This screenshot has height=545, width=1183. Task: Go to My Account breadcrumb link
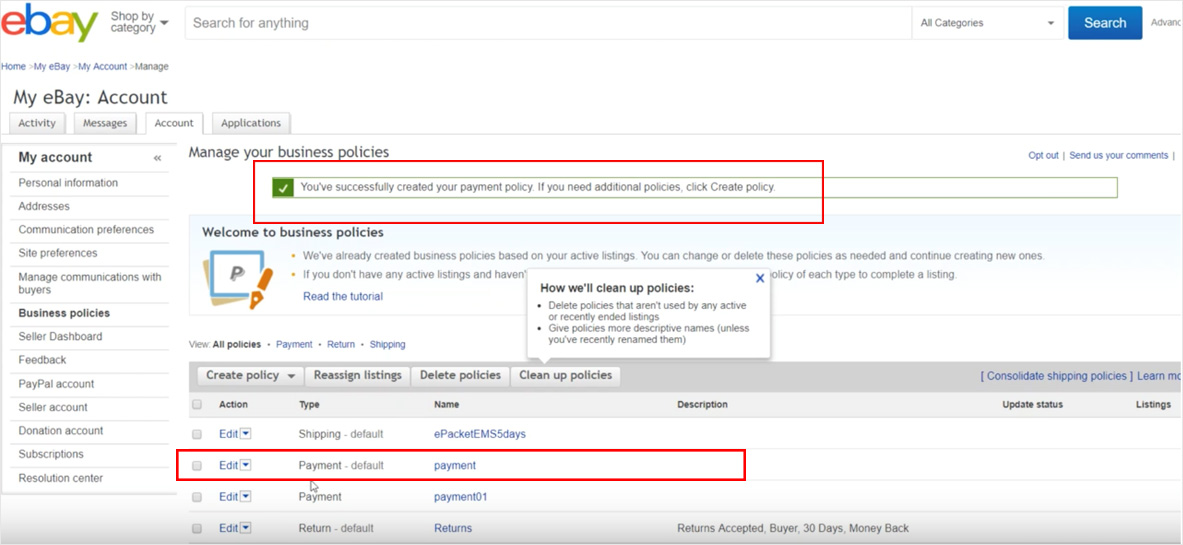[x=103, y=66]
